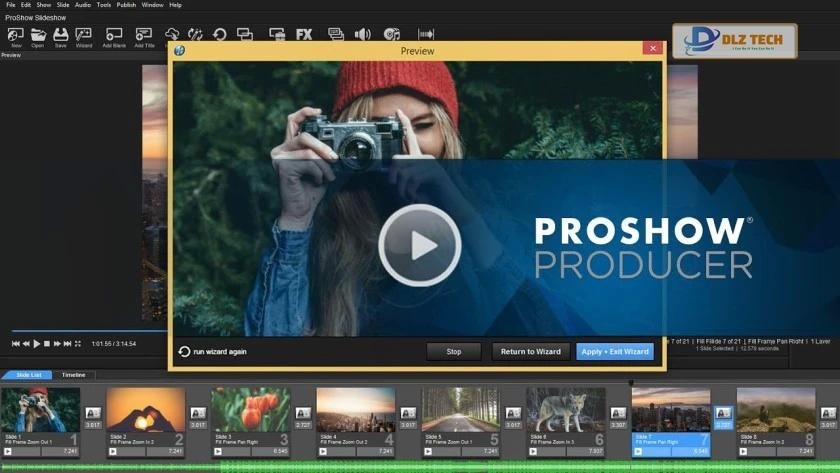The image size is (840, 473).
Task: Click the Add Title slide icon
Action: pyautogui.click(x=144, y=35)
